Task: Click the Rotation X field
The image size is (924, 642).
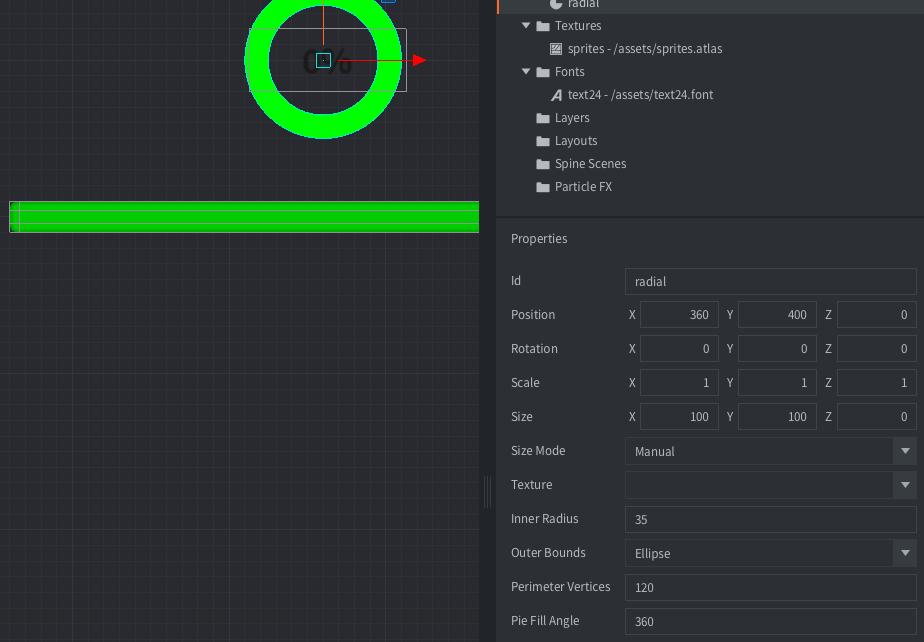Action: pyautogui.click(x=679, y=349)
